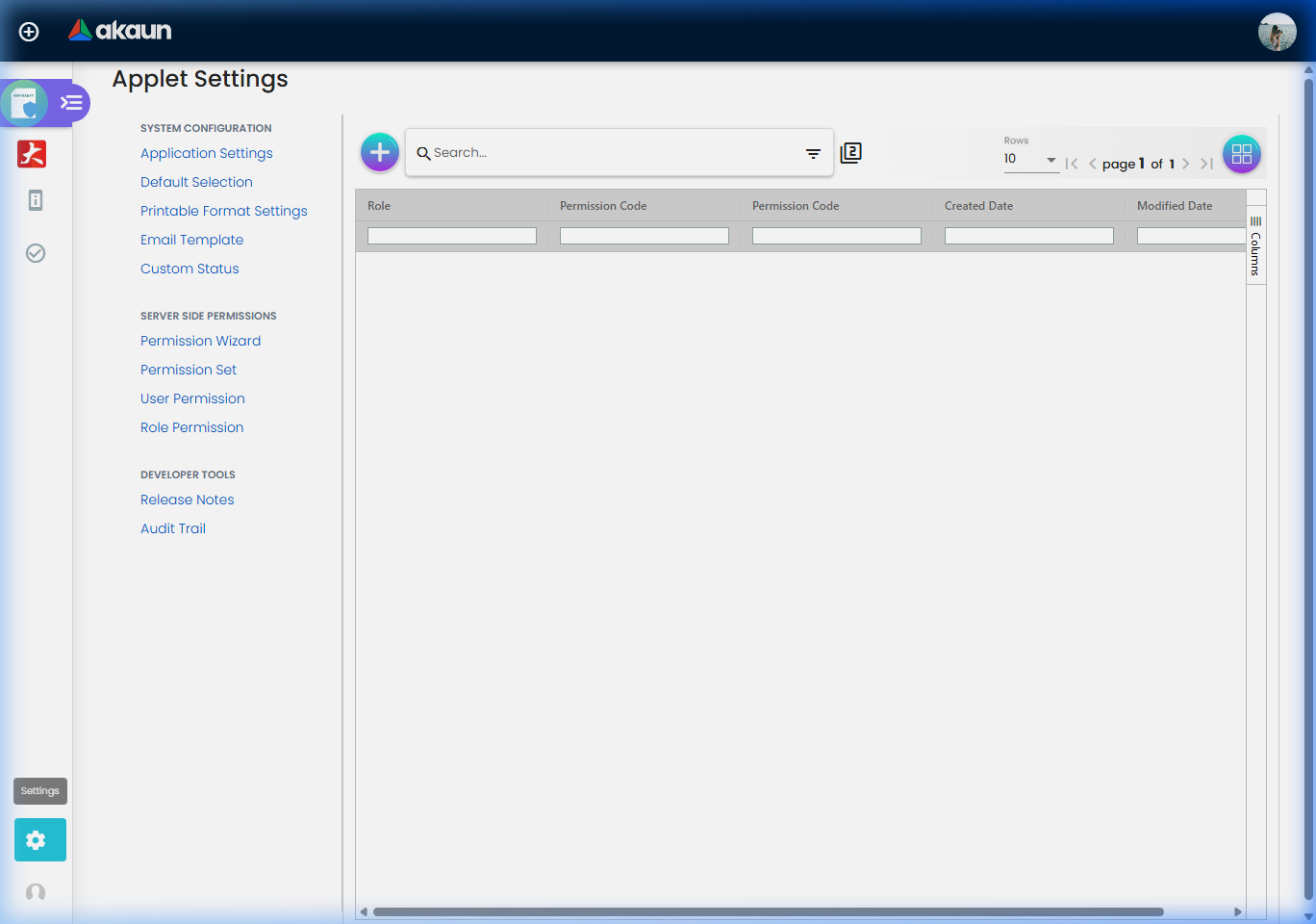
Task: Click the grid layout icon beside pagination
Action: (x=1241, y=153)
